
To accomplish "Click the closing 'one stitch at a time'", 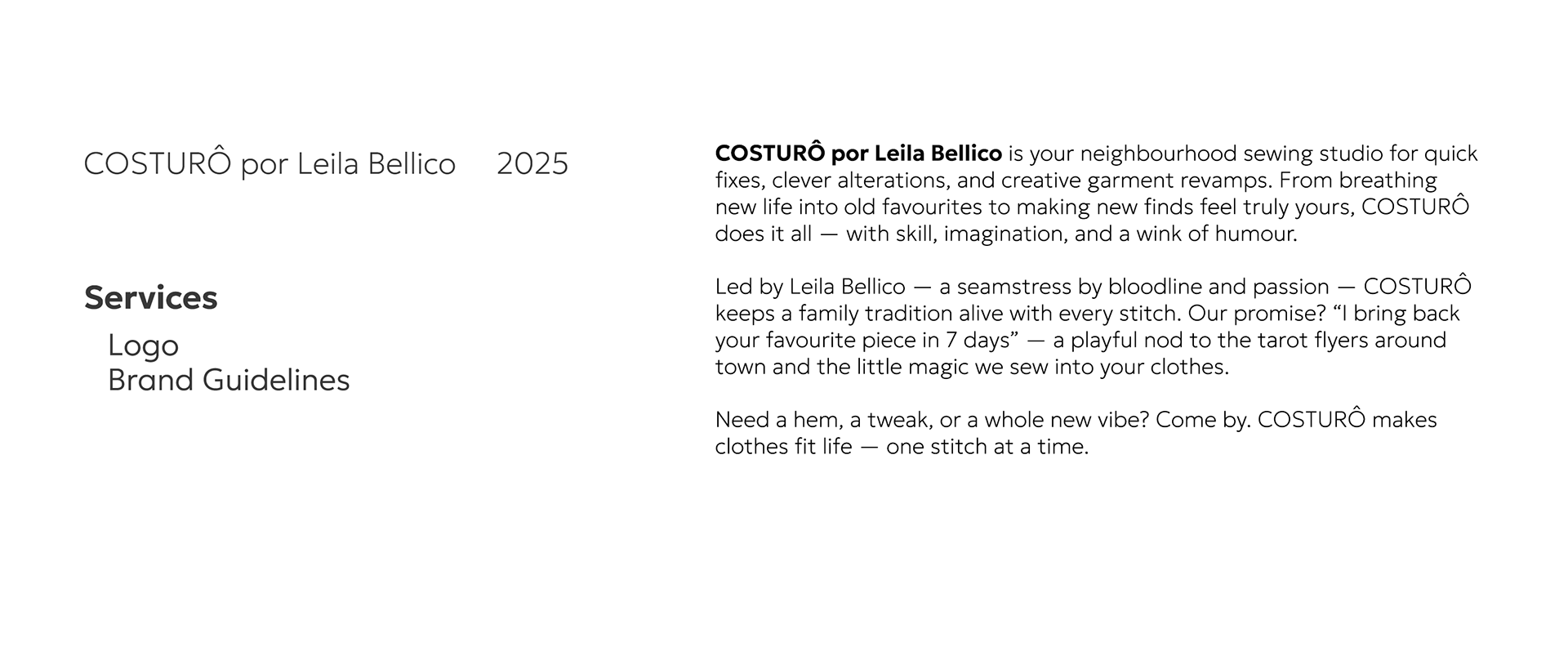I will 987,447.
